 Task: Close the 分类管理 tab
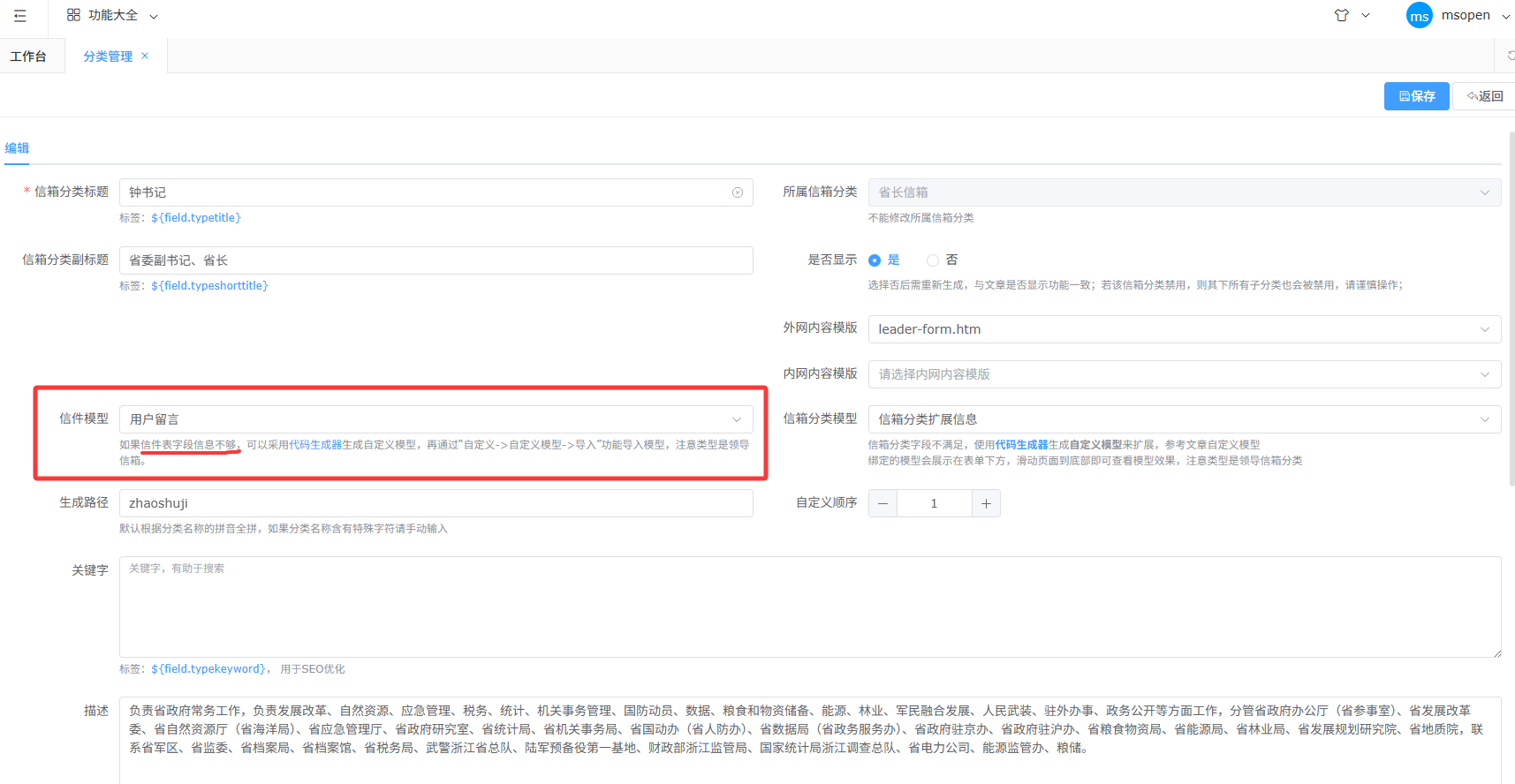click(145, 56)
